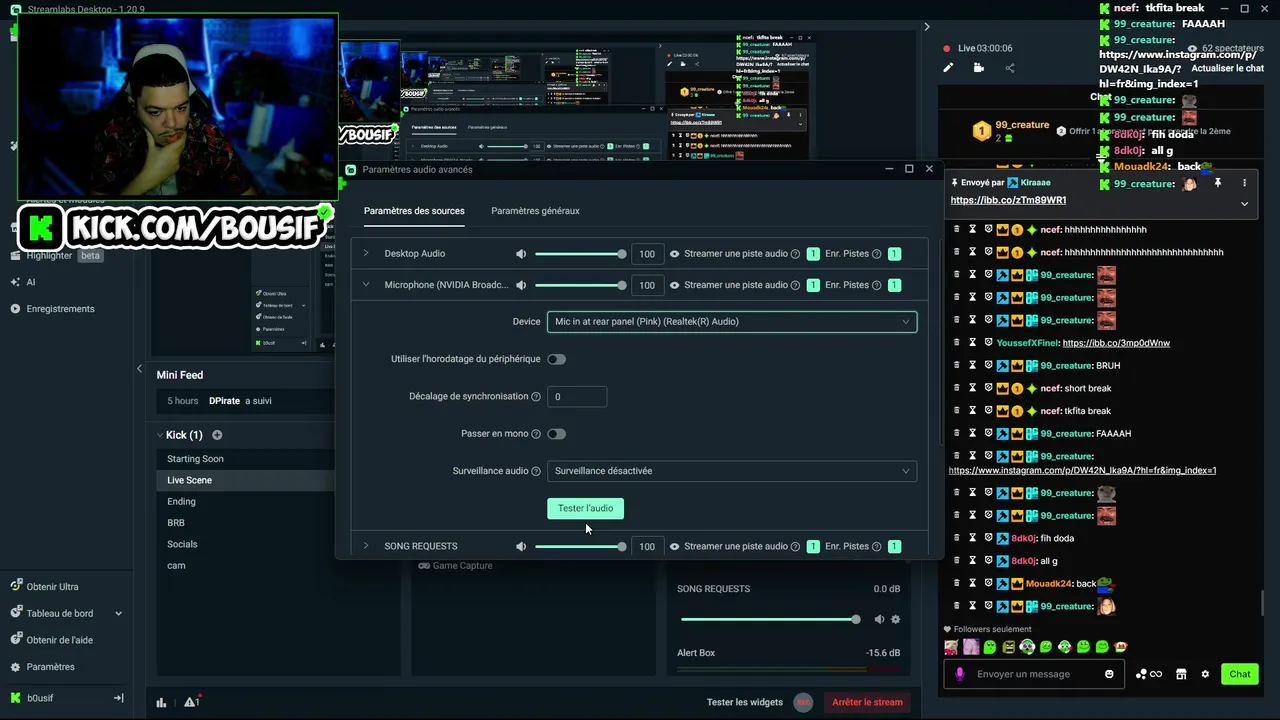Click the microphone icon in chat input
The width and height of the screenshot is (1280, 720).
coord(960,674)
